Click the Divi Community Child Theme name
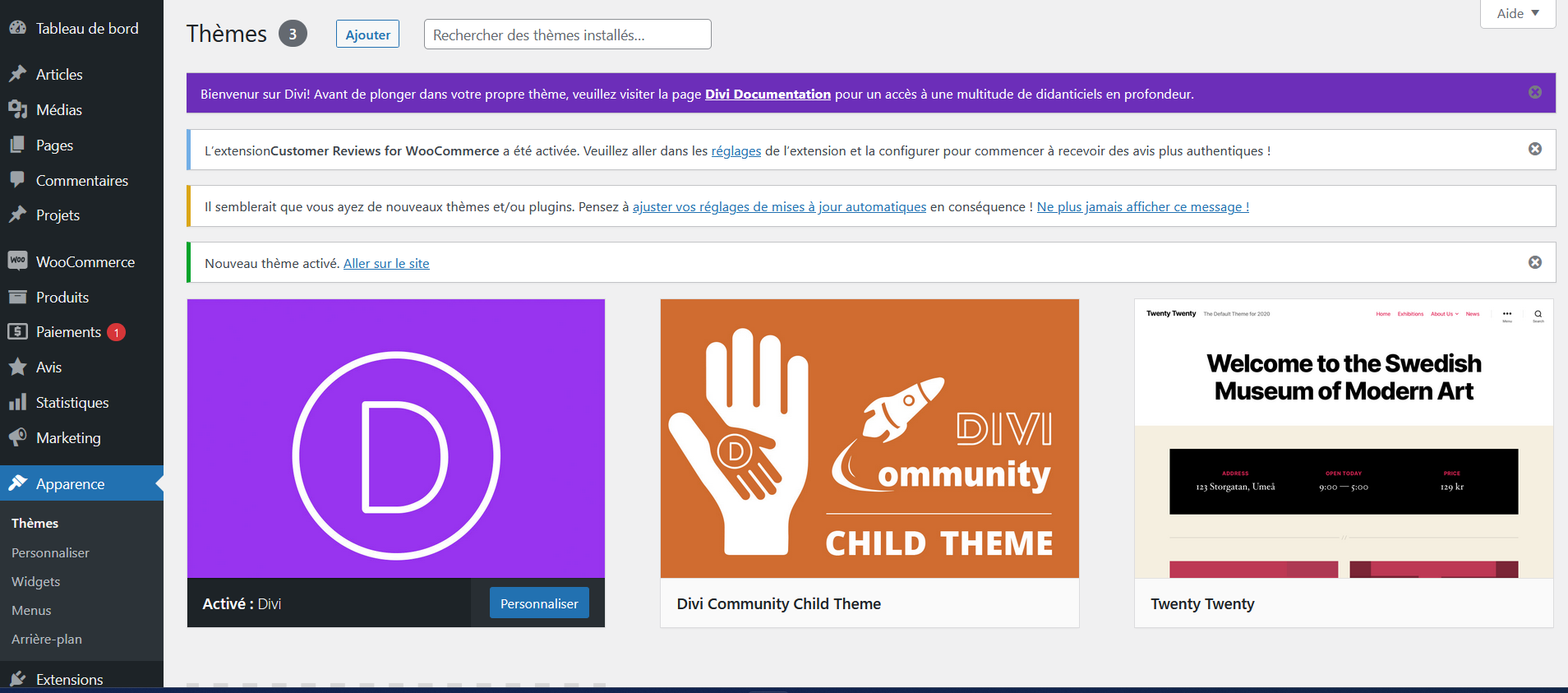The image size is (1568, 693). [778, 603]
